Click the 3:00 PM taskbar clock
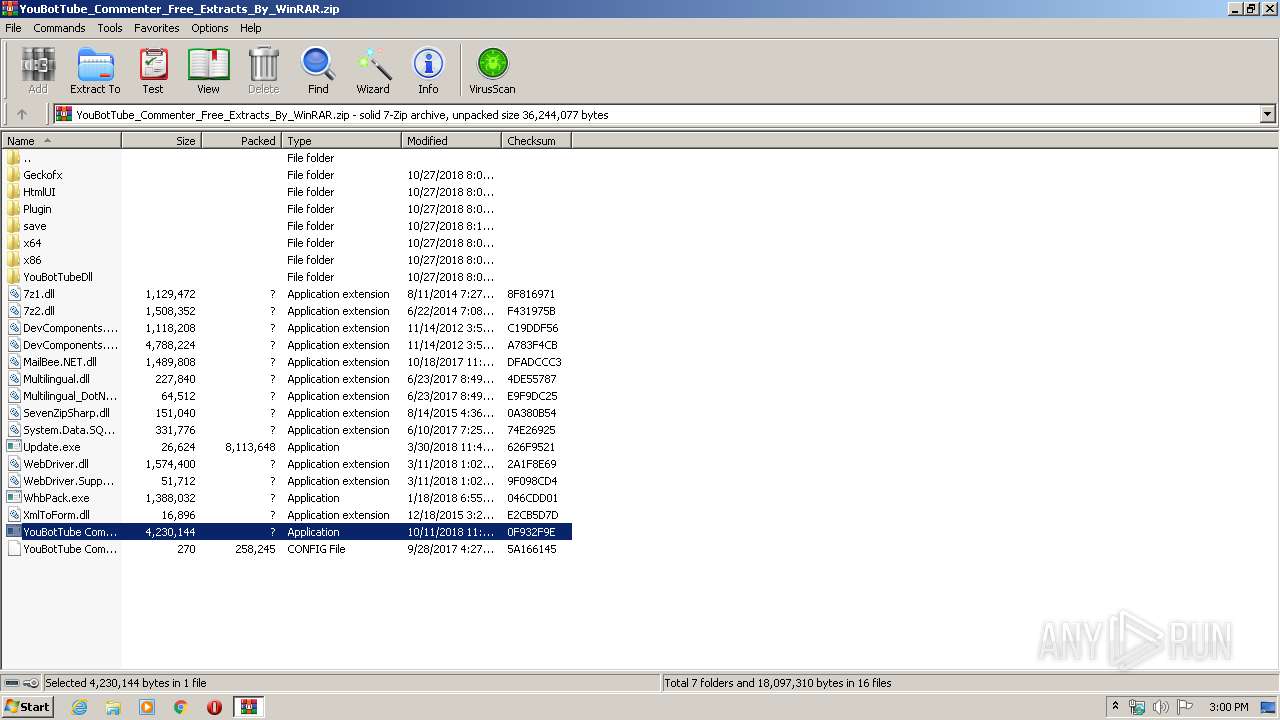1280x720 pixels. 1228,707
